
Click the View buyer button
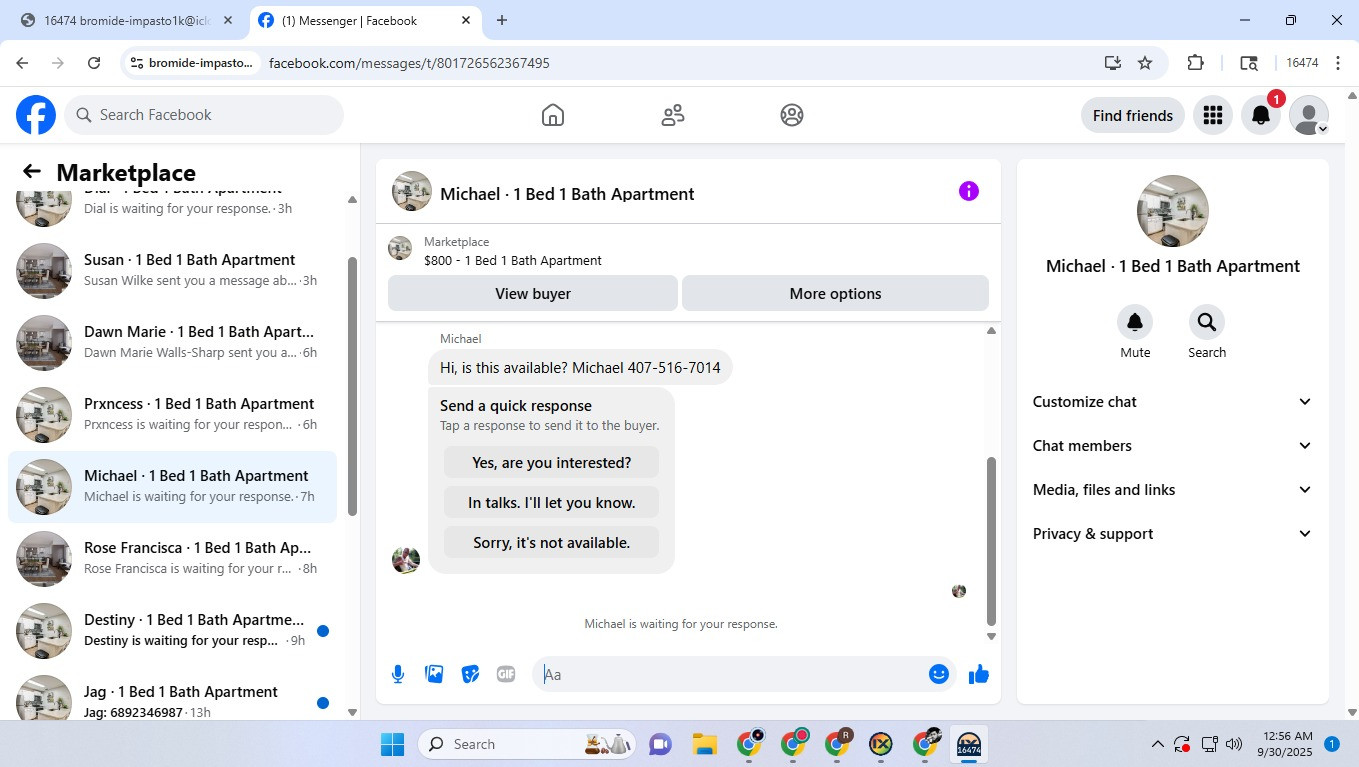tap(533, 293)
